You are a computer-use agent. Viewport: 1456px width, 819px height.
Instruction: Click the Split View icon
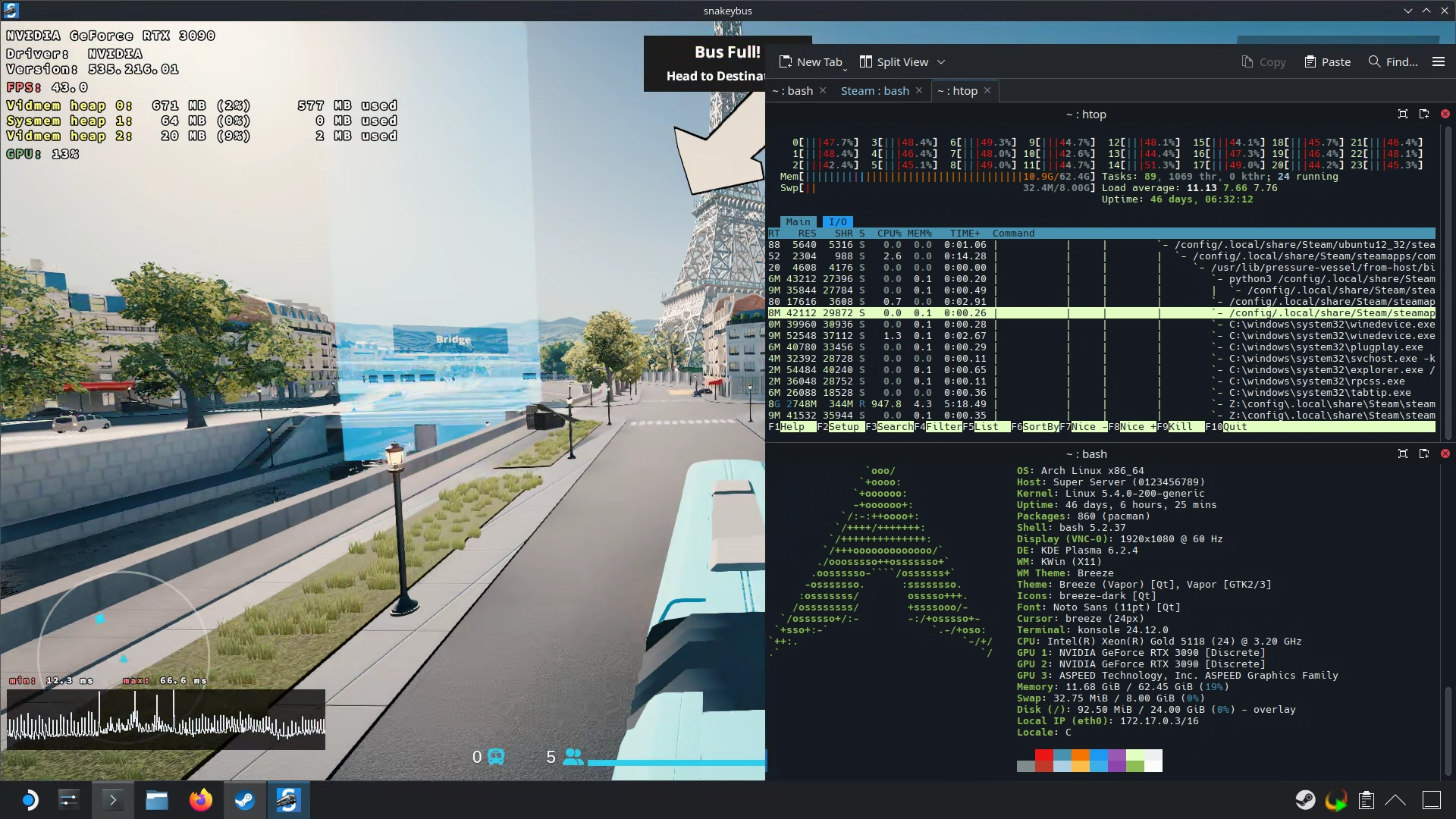(866, 62)
